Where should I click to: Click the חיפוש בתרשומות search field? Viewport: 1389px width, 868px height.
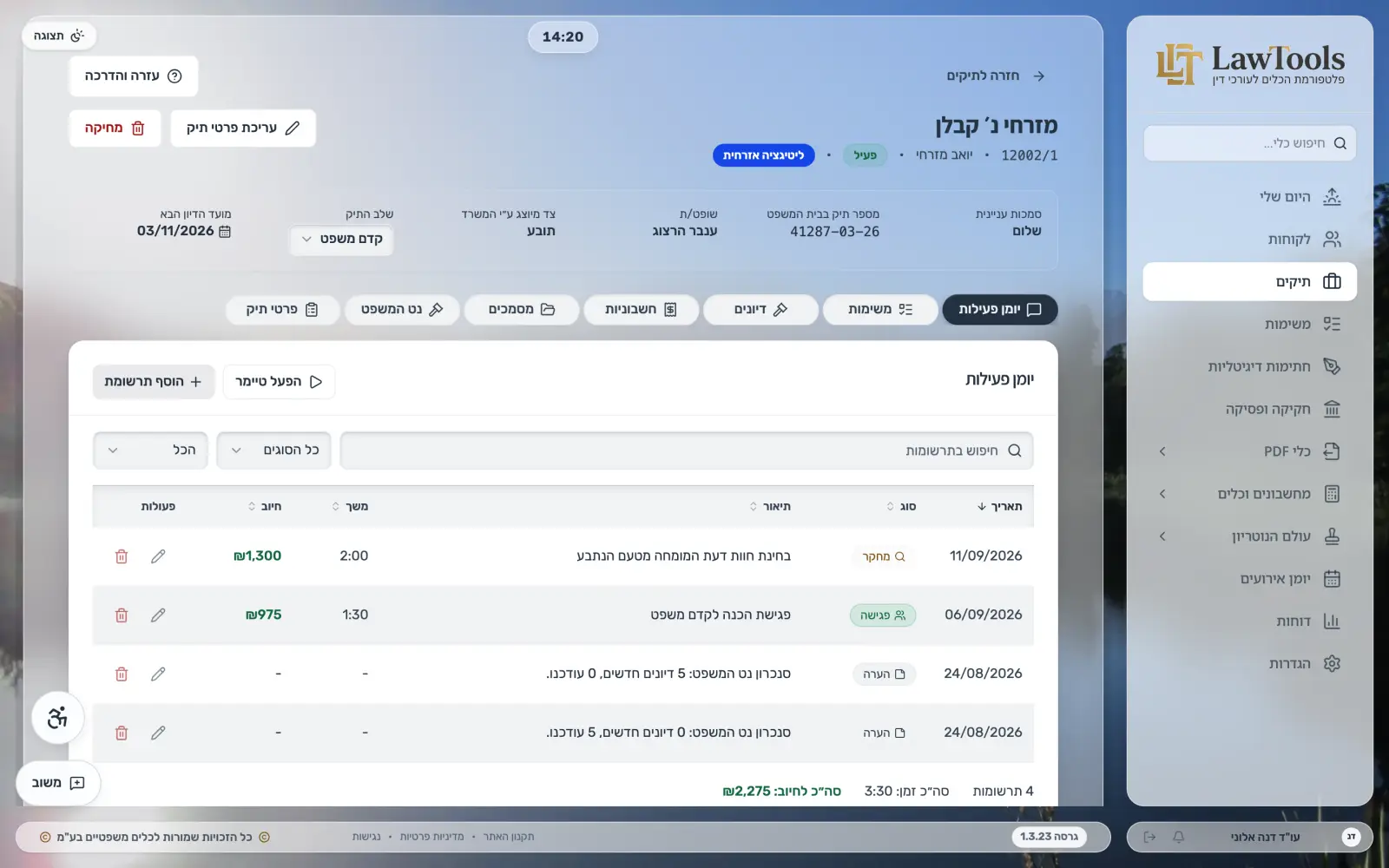[x=687, y=450]
